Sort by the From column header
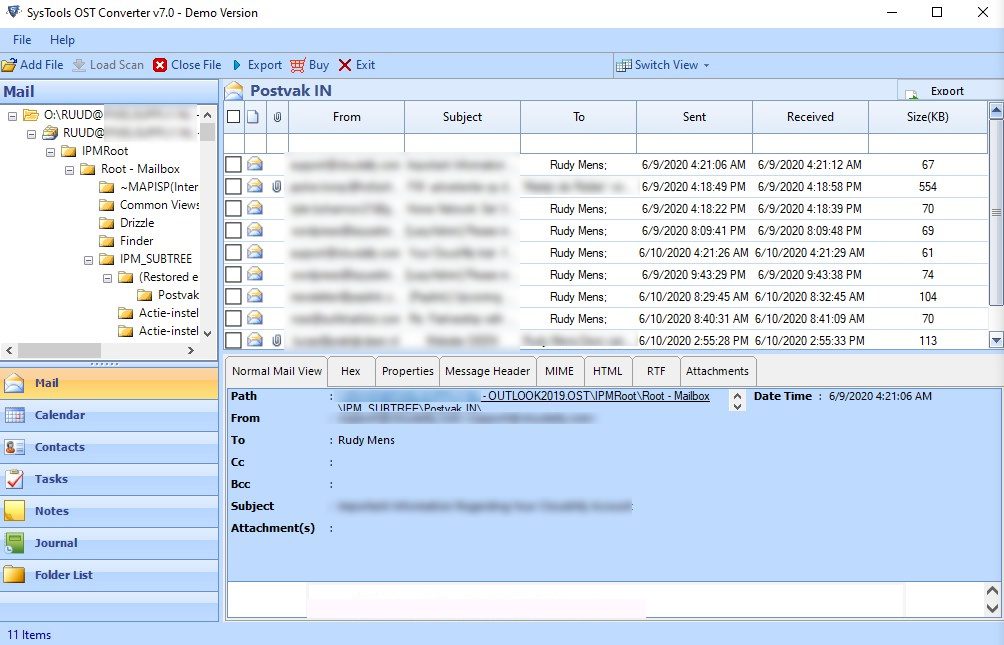The width and height of the screenshot is (1004, 645). click(x=346, y=117)
